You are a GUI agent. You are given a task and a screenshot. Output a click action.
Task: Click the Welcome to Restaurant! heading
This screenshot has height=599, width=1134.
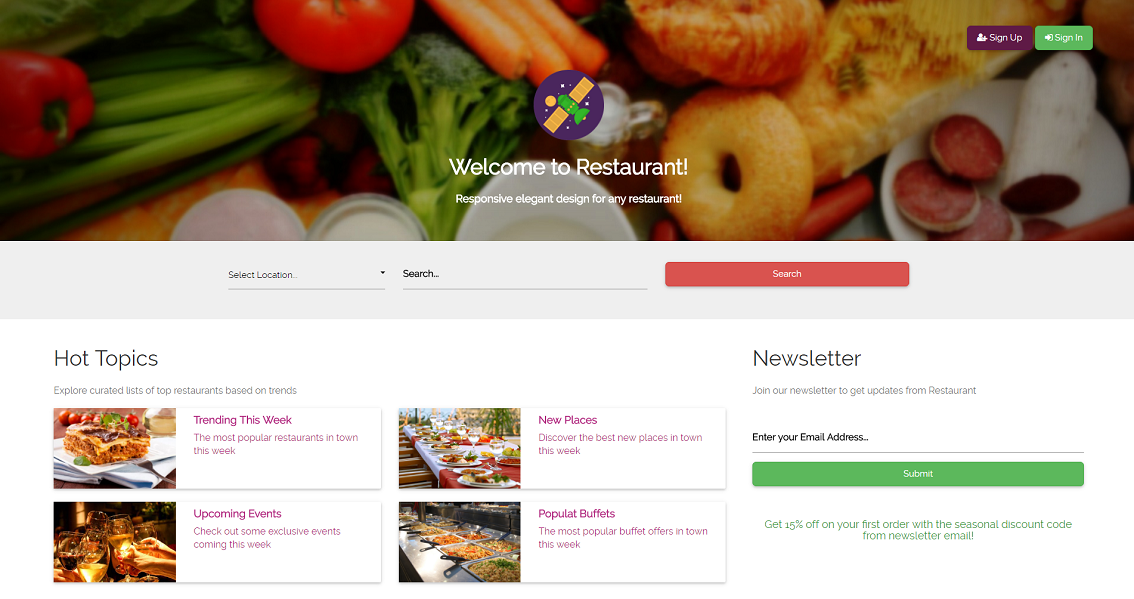pyautogui.click(x=568, y=167)
